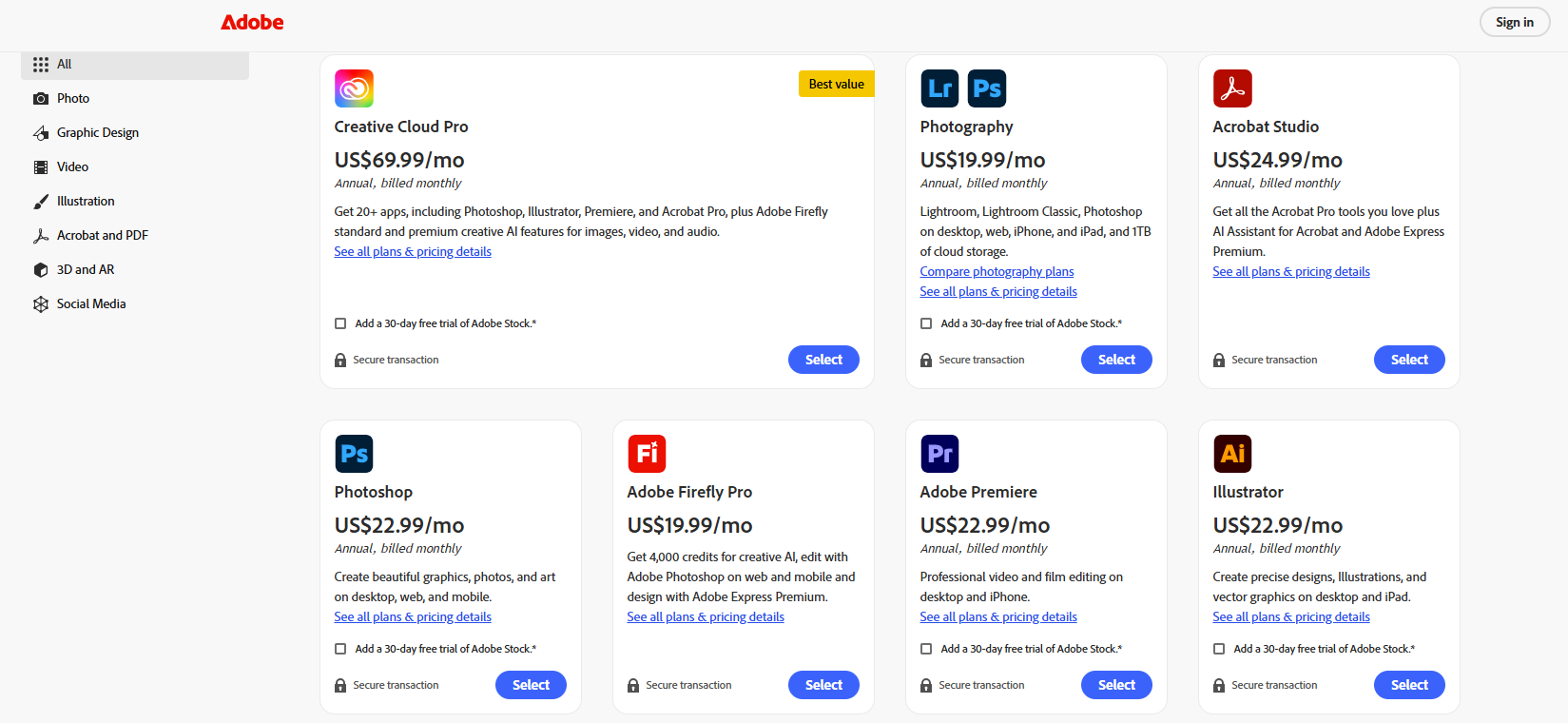Check Adobe Stock trial box under Photography
1568x723 pixels.
(x=926, y=323)
